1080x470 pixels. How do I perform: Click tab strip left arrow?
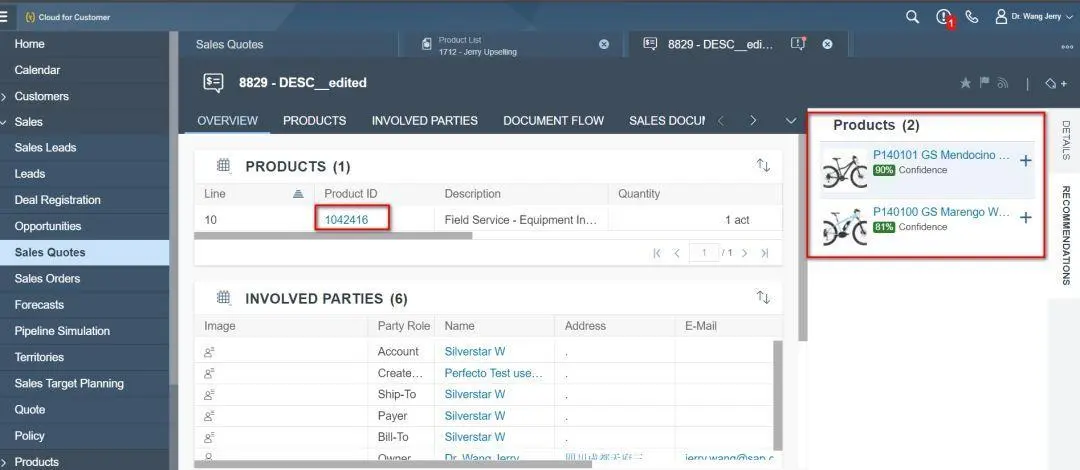[x=720, y=121]
